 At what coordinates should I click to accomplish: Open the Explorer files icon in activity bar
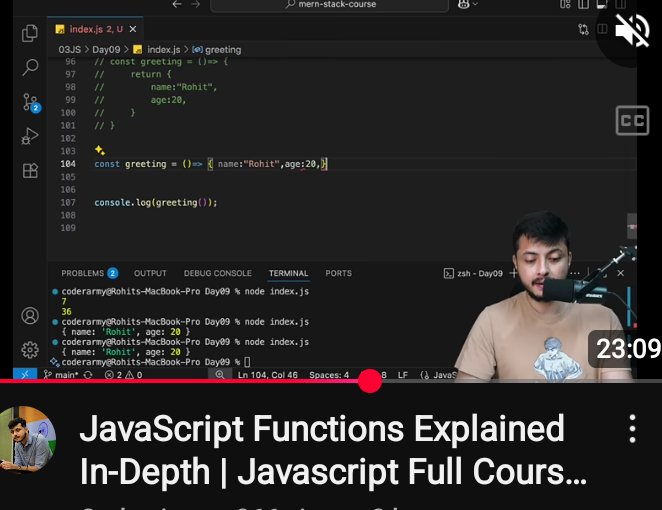click(x=30, y=33)
